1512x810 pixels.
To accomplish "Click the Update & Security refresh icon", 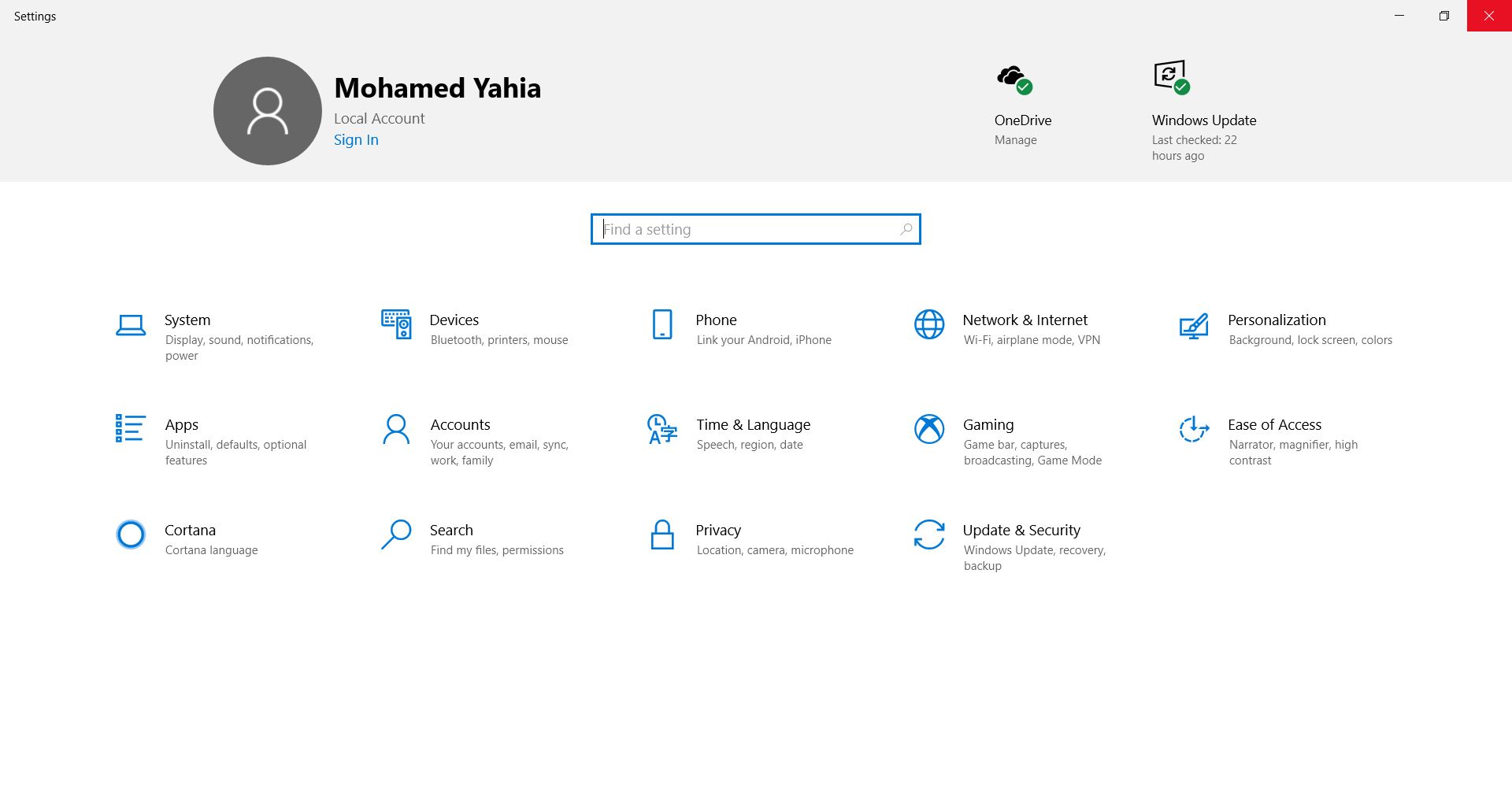I will [929, 534].
